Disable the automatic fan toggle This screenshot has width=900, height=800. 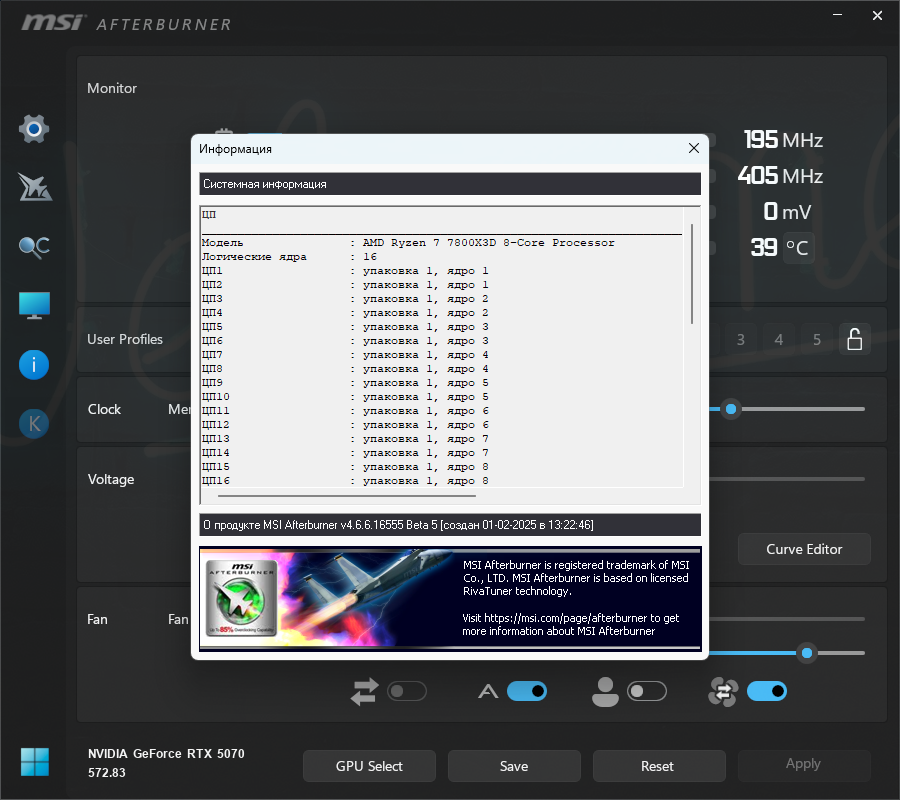[x=527, y=691]
